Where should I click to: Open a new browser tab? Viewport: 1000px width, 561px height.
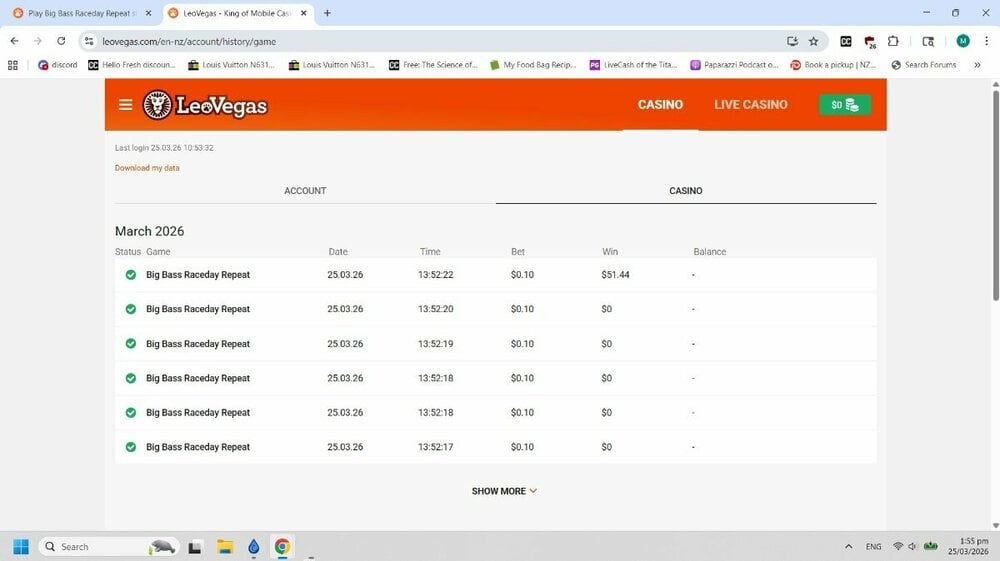click(327, 13)
